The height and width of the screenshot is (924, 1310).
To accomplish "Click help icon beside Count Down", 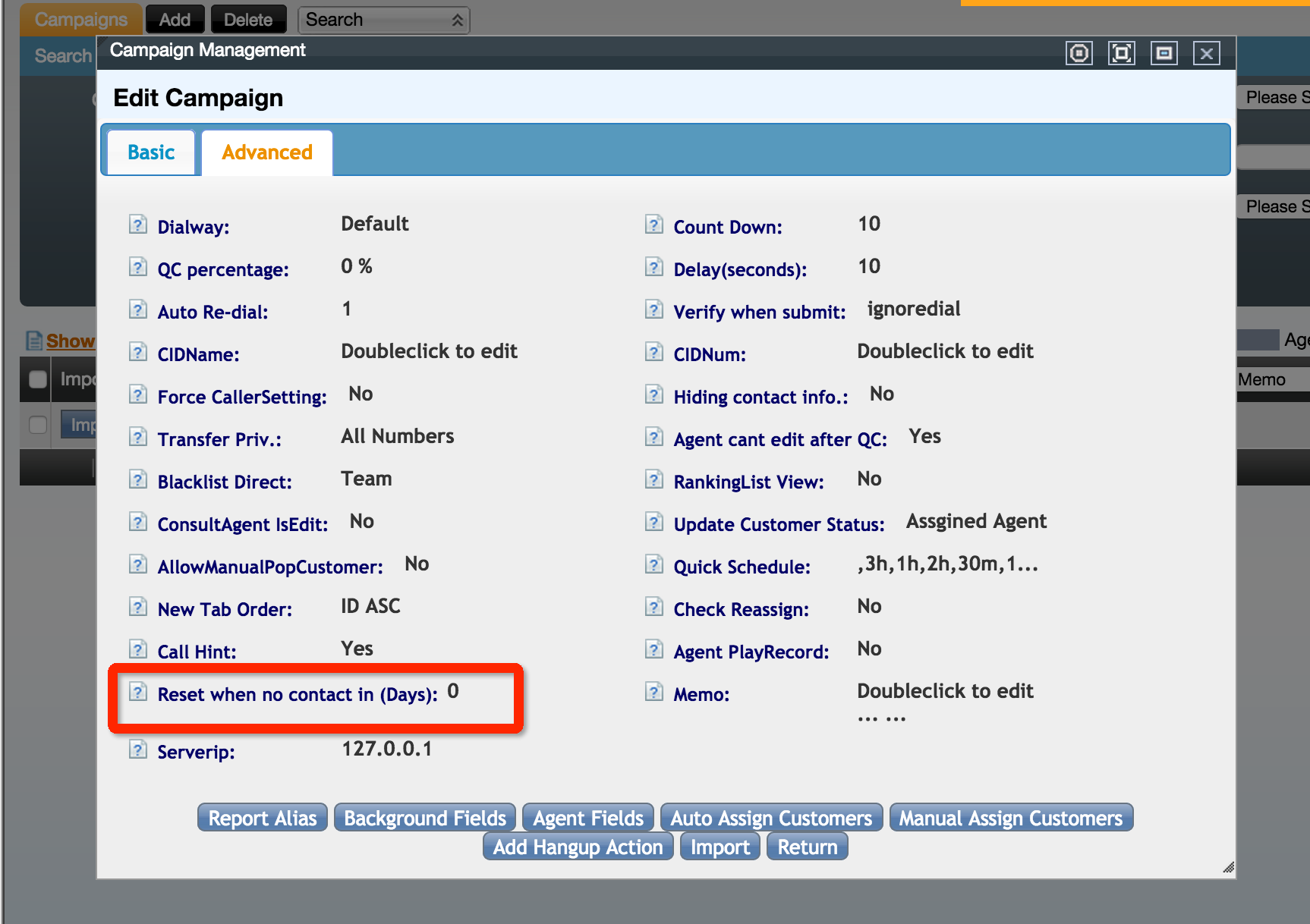I will coord(653,225).
